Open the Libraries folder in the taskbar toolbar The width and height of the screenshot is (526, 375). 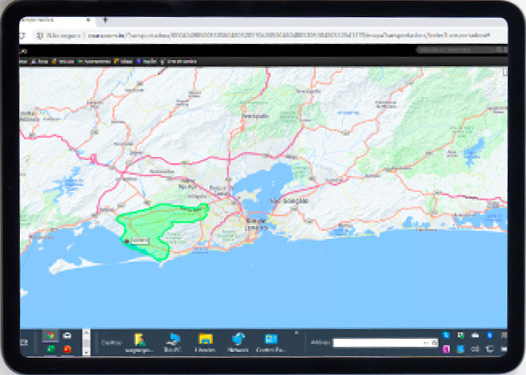click(205, 342)
